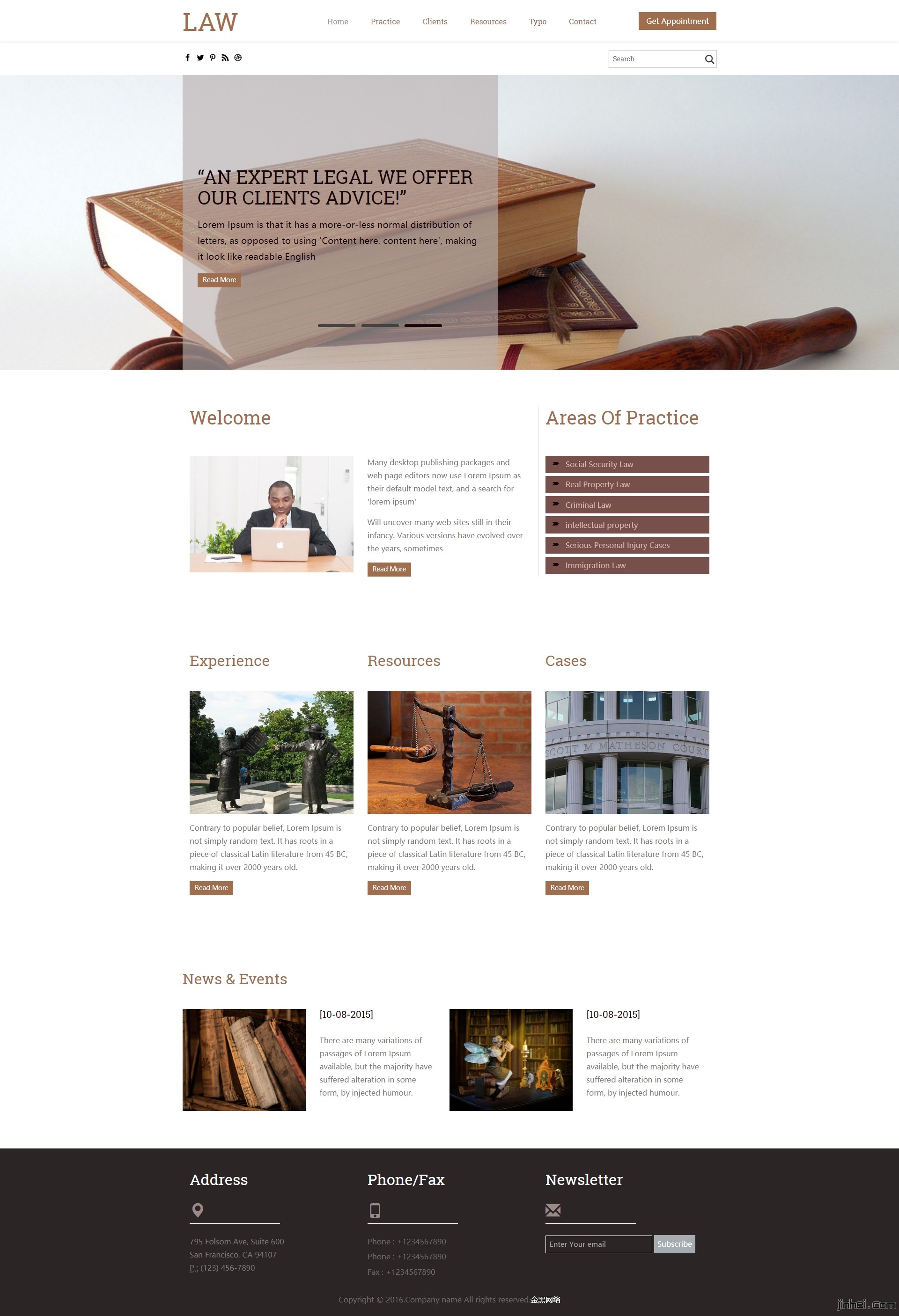Select the Criminal Law practice area
899x1316 pixels.
[627, 504]
